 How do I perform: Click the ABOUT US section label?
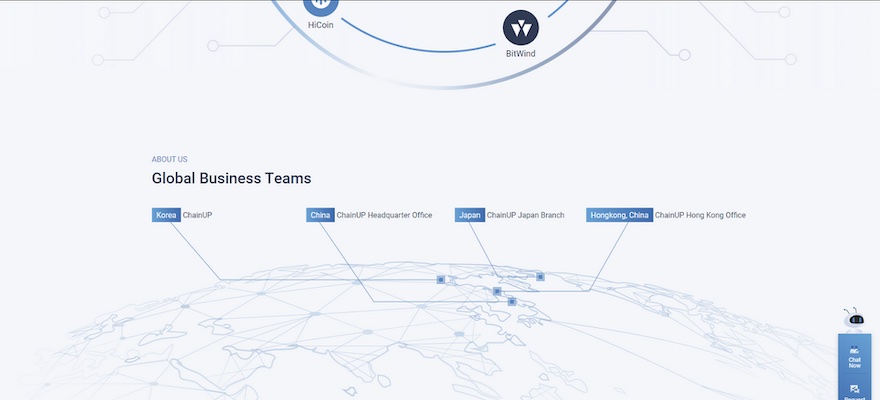point(169,159)
